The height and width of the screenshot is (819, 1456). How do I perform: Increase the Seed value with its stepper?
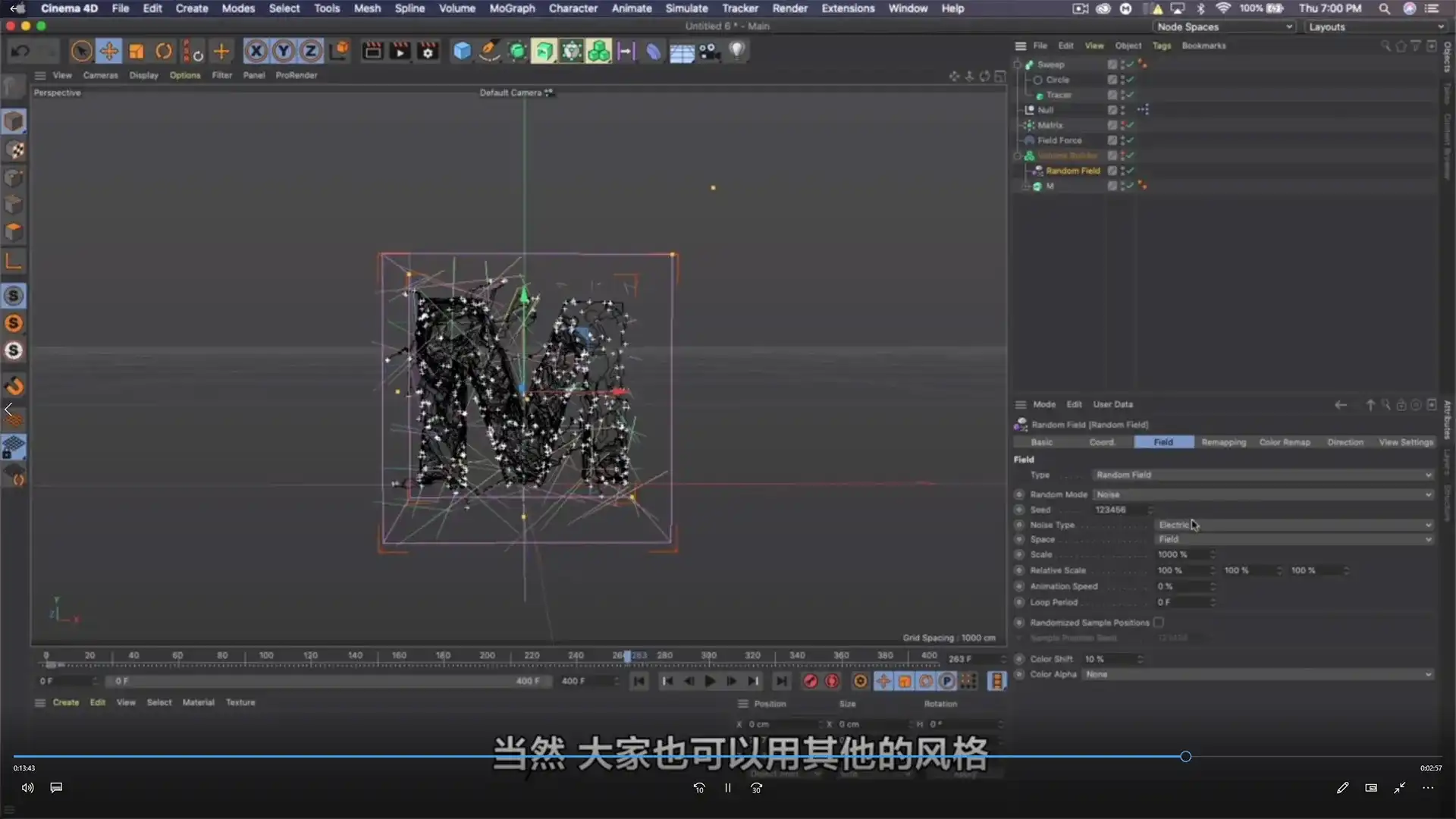[1151, 507]
